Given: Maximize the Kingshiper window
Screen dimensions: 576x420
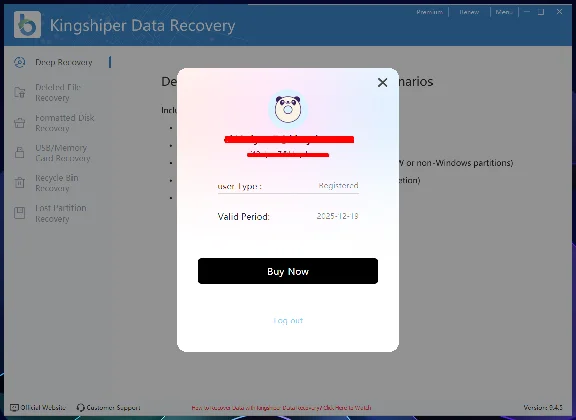Looking at the screenshot, I should pos(541,12).
